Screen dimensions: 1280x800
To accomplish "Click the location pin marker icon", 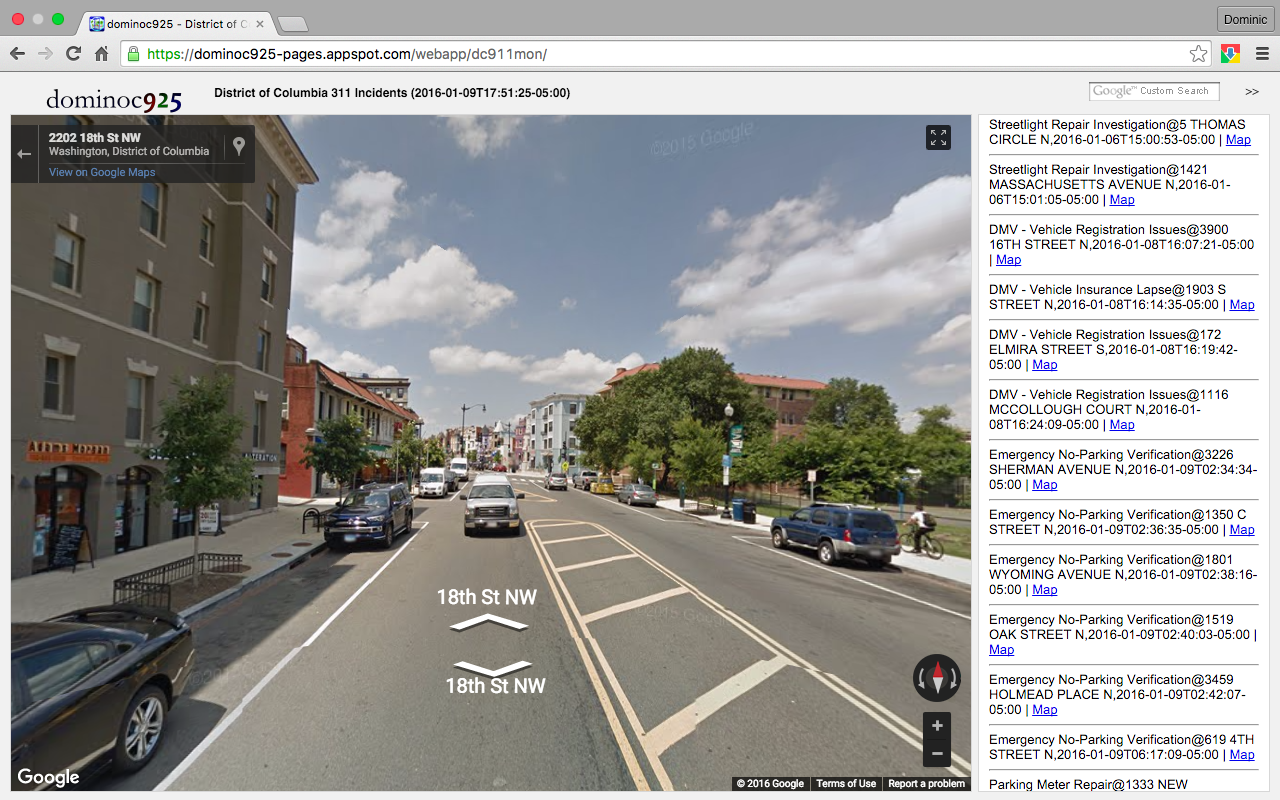I will [x=239, y=147].
